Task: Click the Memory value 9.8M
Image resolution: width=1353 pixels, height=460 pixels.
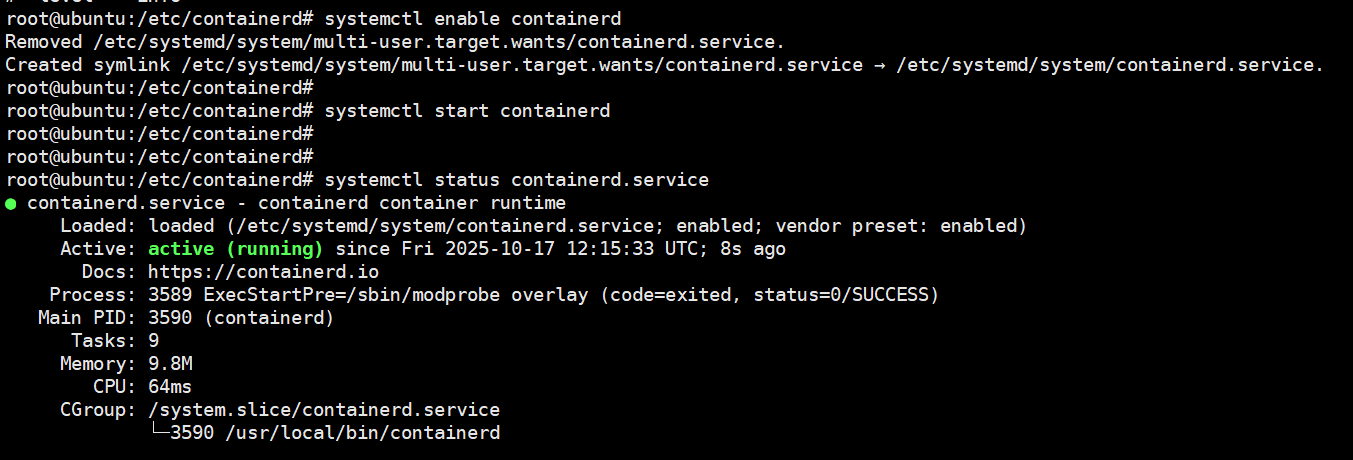Action: [x=170, y=364]
